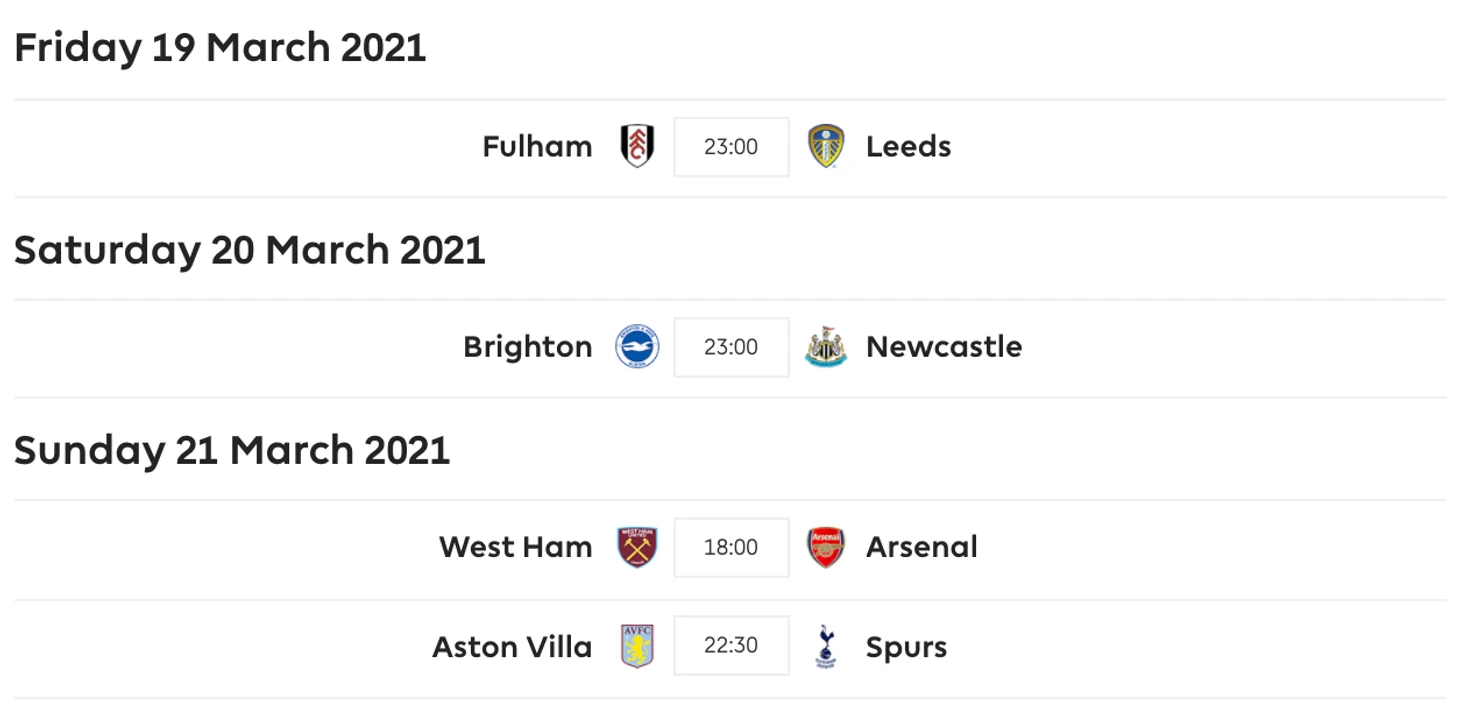The width and height of the screenshot is (1460, 710).
Task: Click the Leeds club crest
Action: pos(826,147)
